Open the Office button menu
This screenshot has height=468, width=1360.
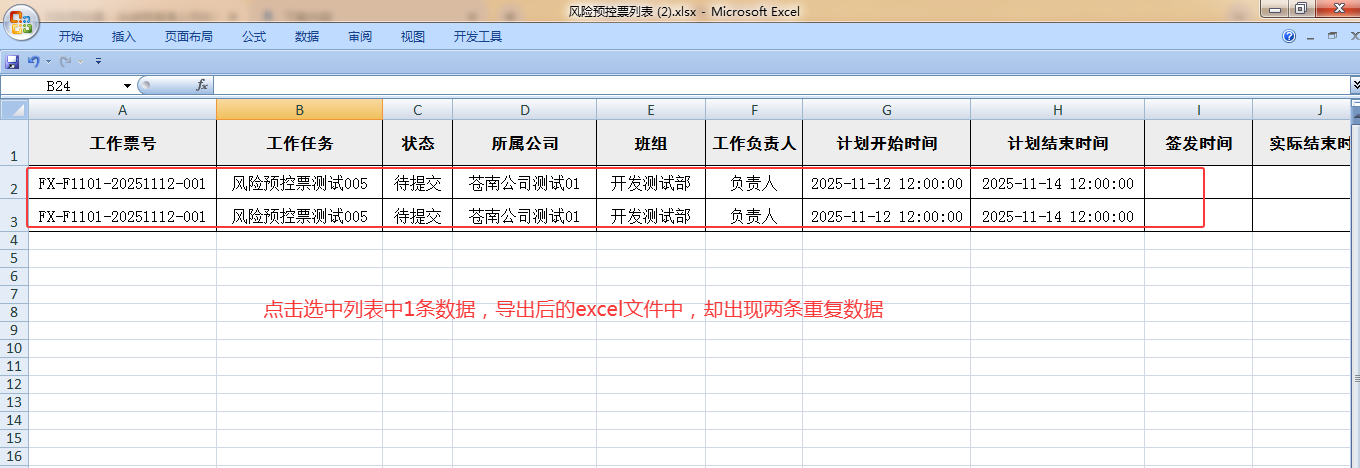click(x=21, y=21)
